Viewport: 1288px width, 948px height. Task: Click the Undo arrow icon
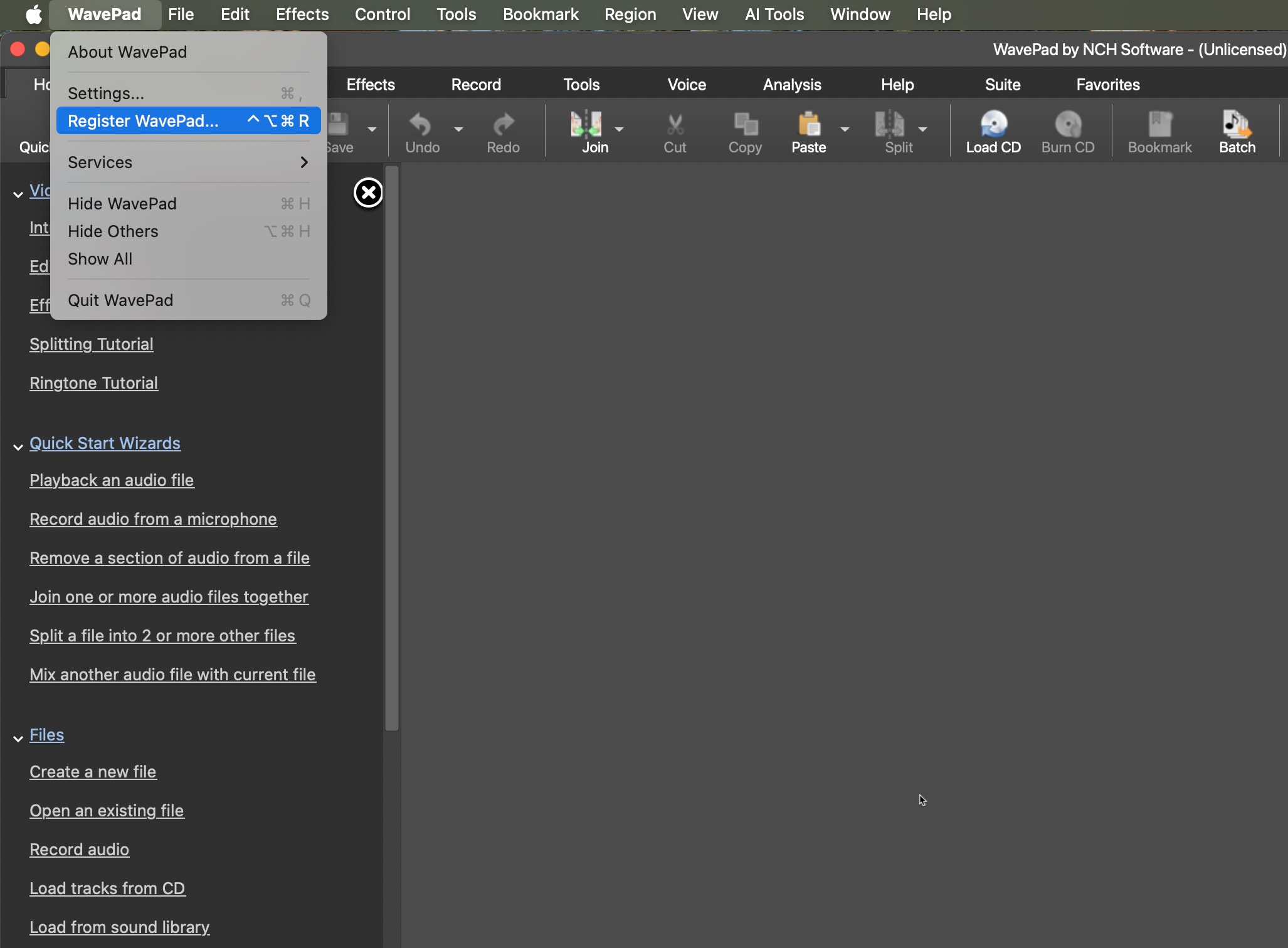click(421, 125)
